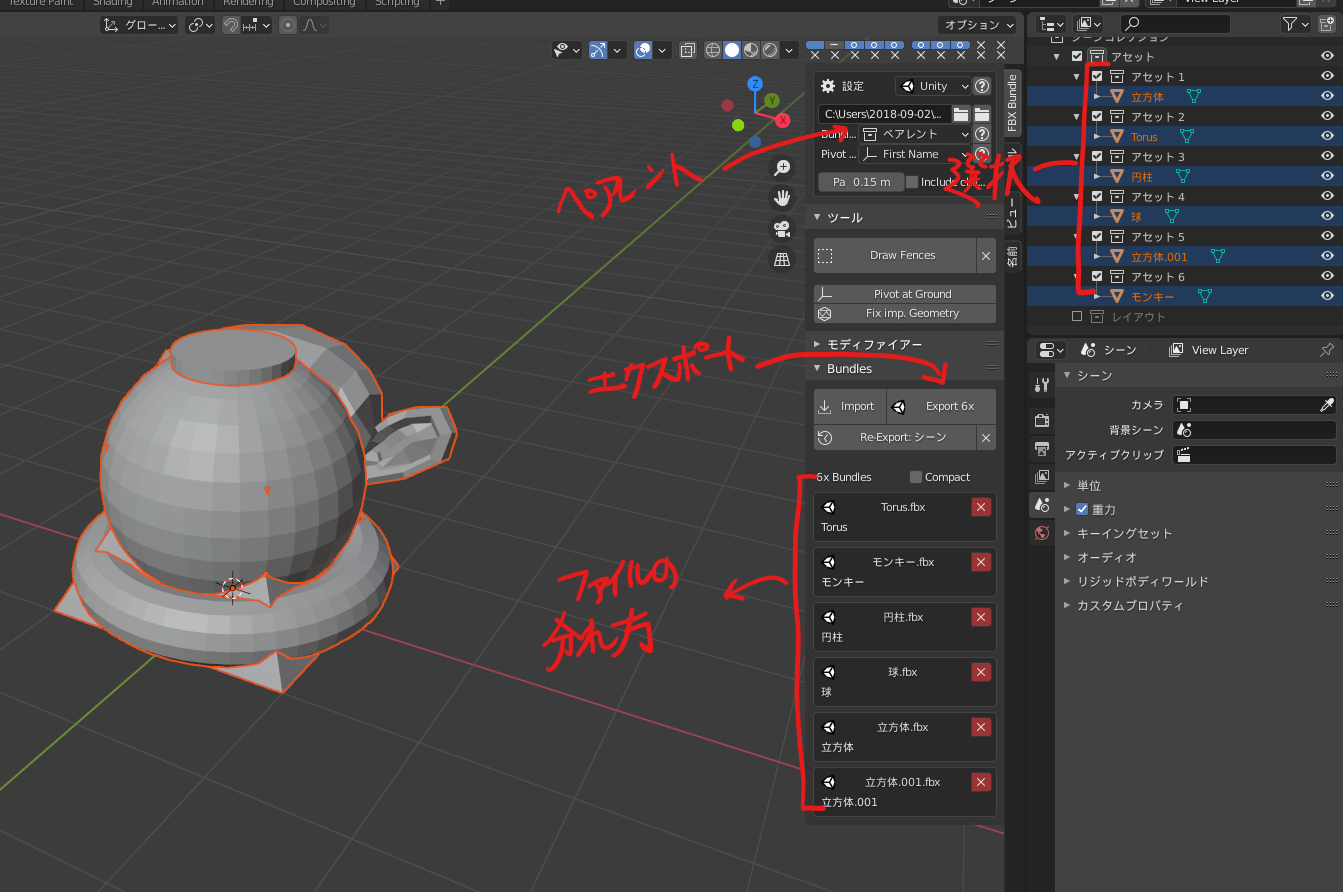
Task: Click the zoom view magnifier icon
Action: point(781,169)
